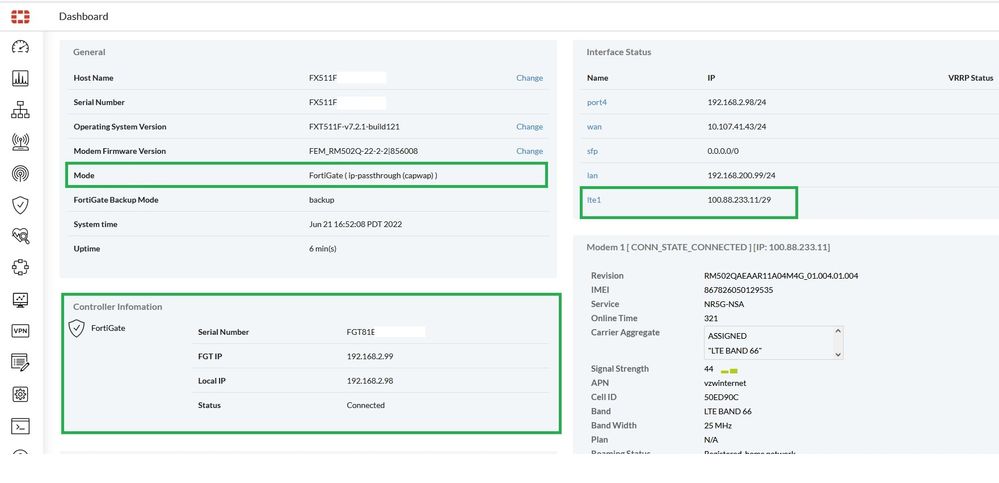The image size is (999, 483).
Task: Click the wan IP 10.107.41.43/24
Action: click(x=737, y=127)
